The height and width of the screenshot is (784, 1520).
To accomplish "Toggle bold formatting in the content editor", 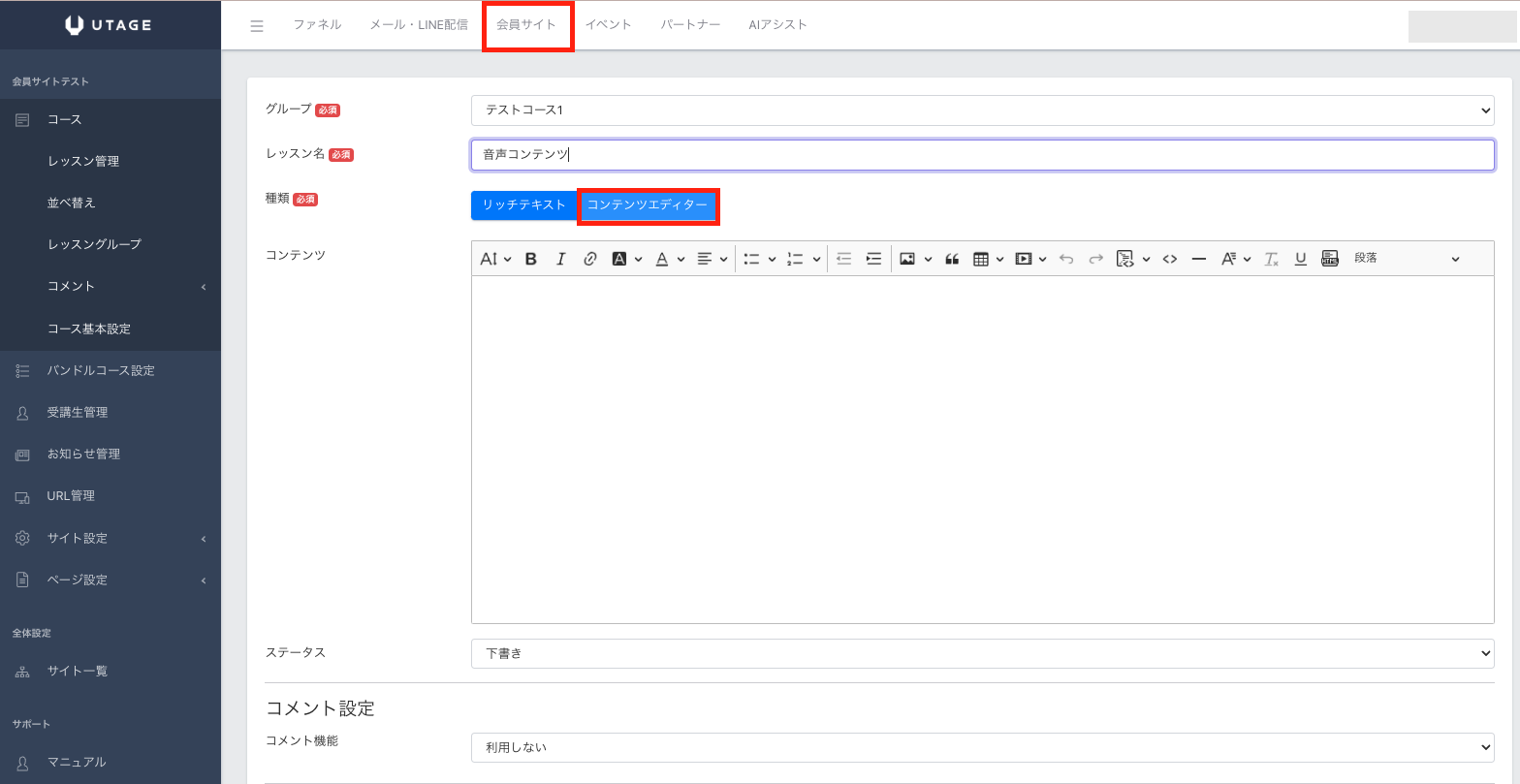I will [531, 259].
